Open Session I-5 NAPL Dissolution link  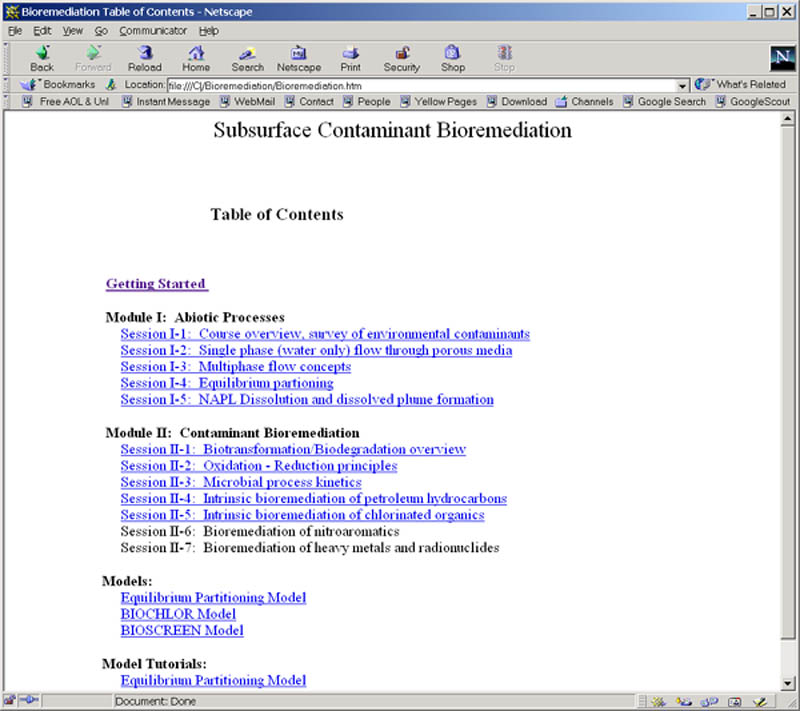click(307, 399)
